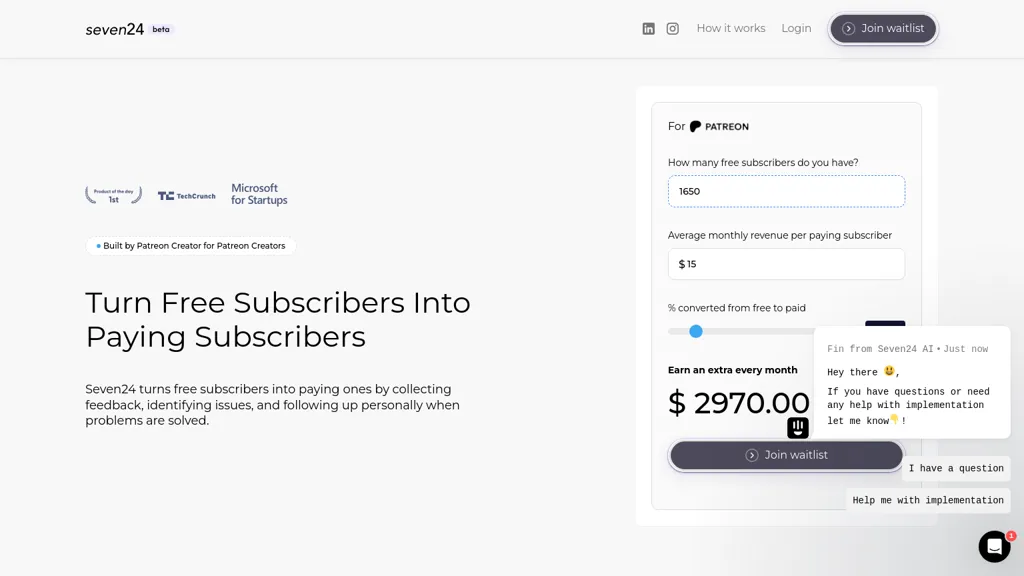Open the LinkedIn icon in header
1024x576 pixels.
tap(648, 29)
